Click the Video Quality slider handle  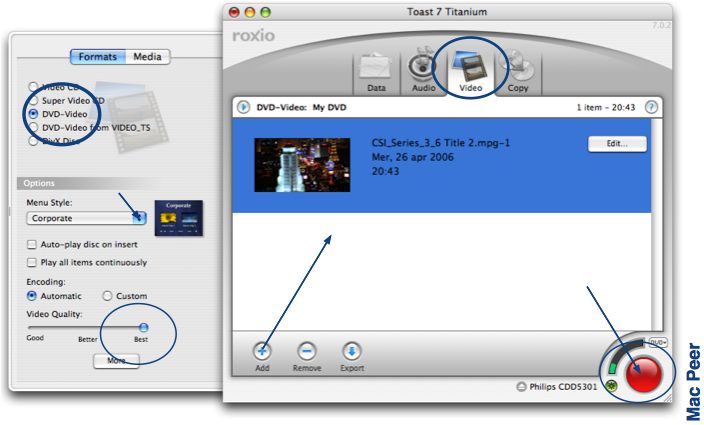pos(143,327)
